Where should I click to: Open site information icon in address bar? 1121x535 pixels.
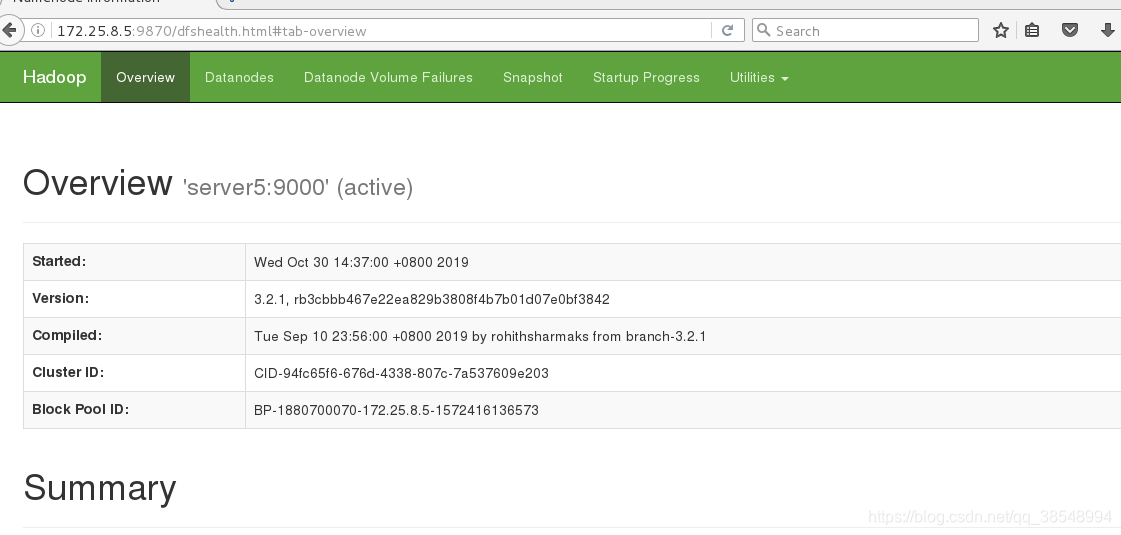(38, 30)
